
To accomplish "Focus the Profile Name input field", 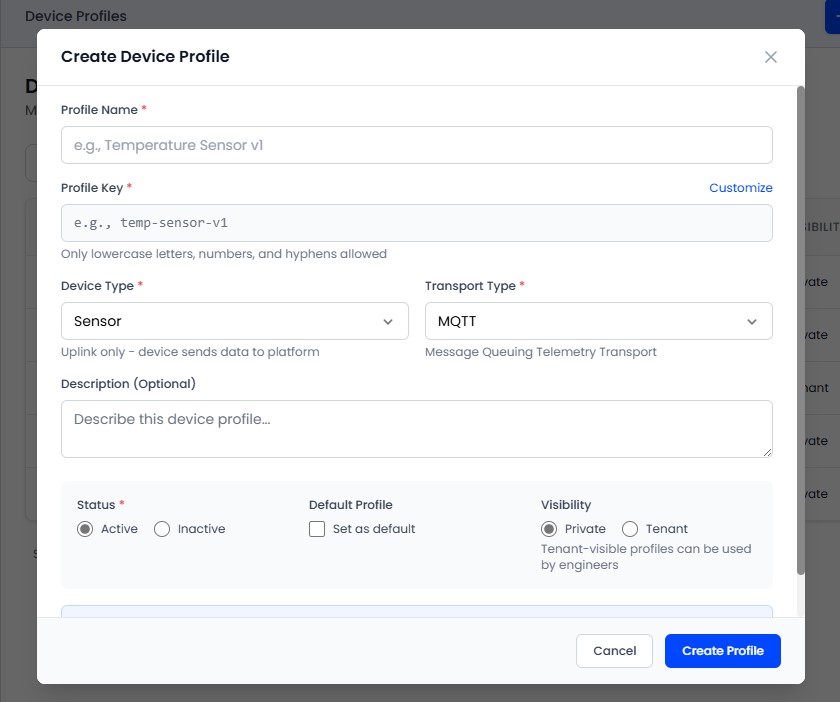I will click(417, 145).
